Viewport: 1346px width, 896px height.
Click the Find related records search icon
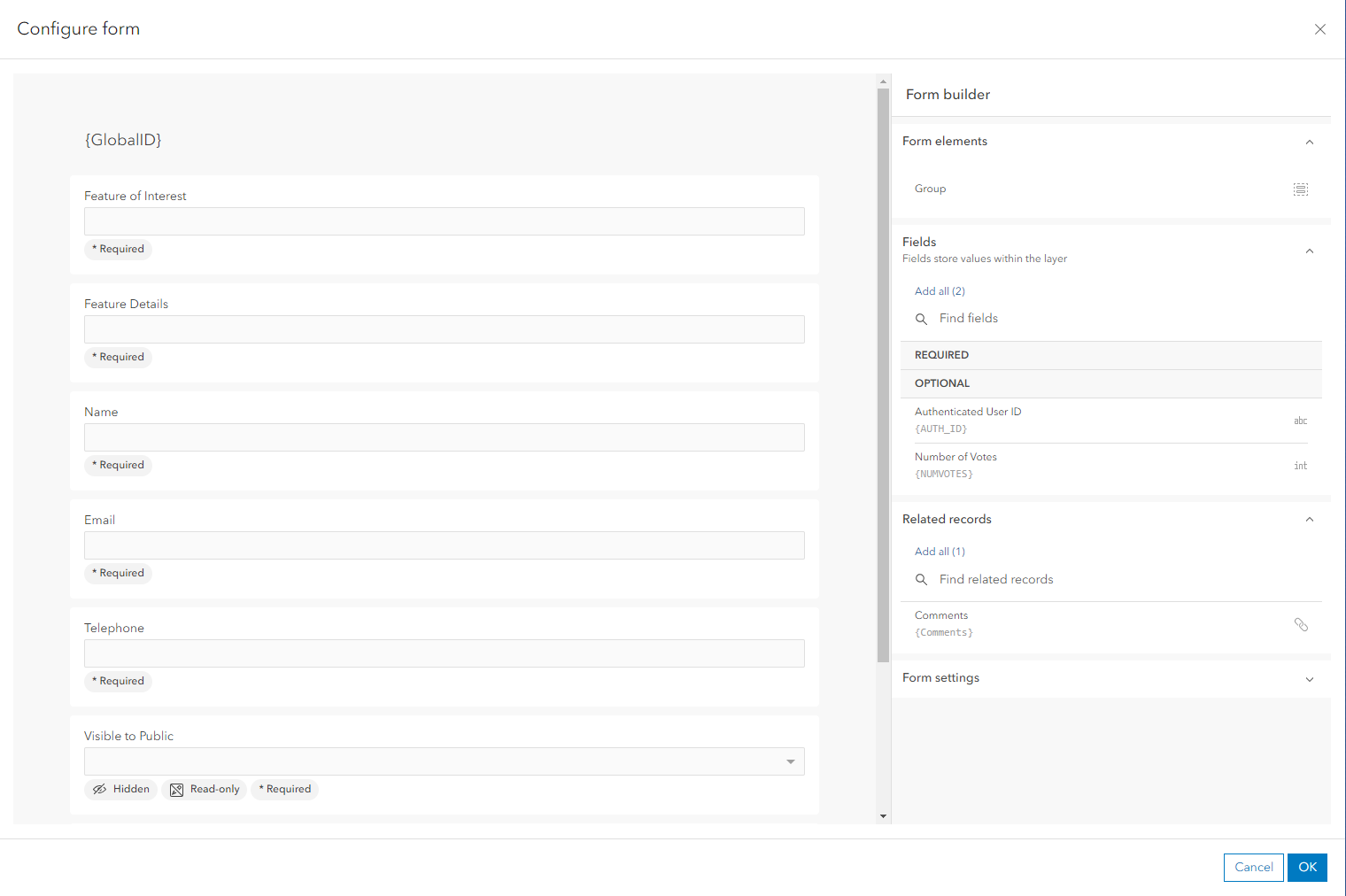pyautogui.click(x=921, y=580)
